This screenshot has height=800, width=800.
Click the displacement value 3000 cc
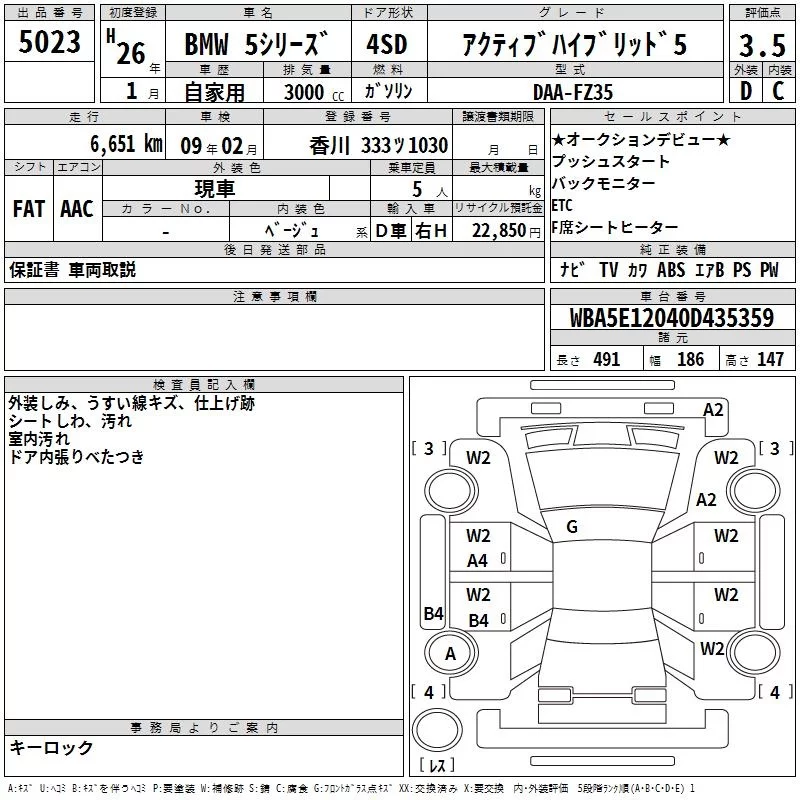pyautogui.click(x=314, y=92)
